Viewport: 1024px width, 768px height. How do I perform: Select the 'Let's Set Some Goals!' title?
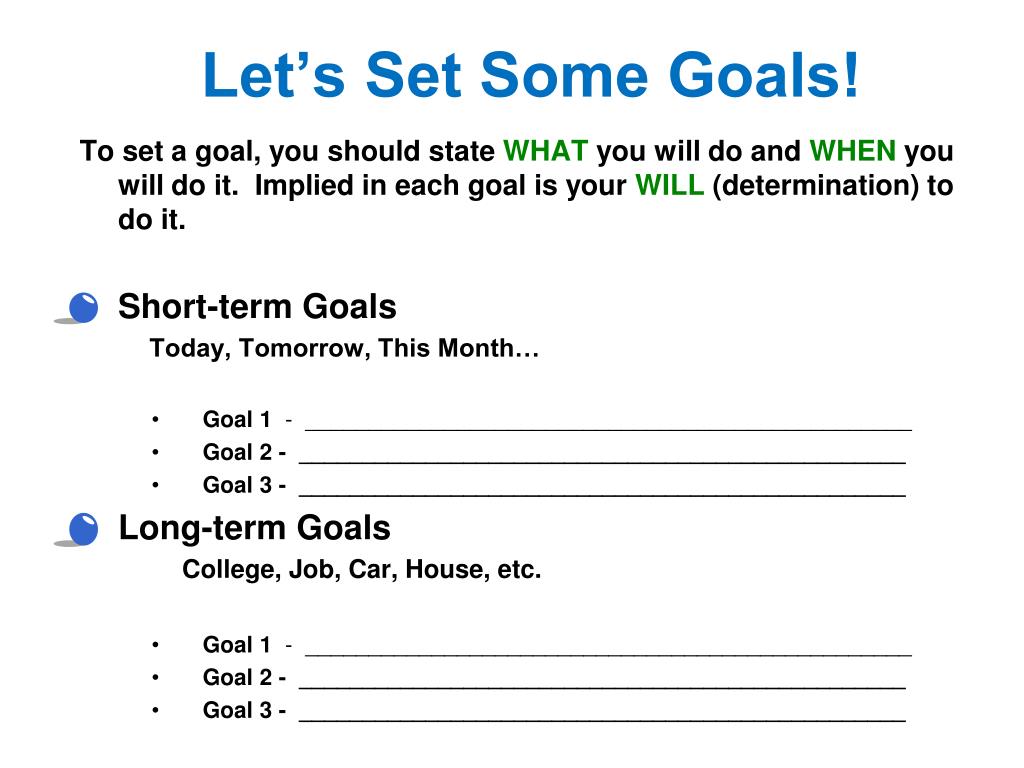point(530,75)
